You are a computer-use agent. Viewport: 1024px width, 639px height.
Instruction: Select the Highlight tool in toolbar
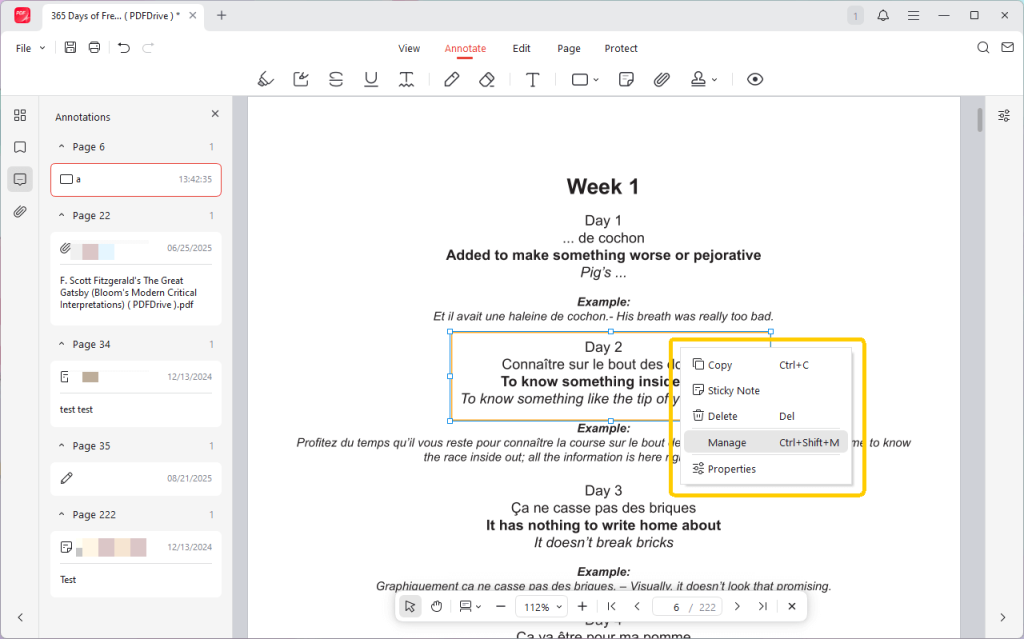click(265, 79)
